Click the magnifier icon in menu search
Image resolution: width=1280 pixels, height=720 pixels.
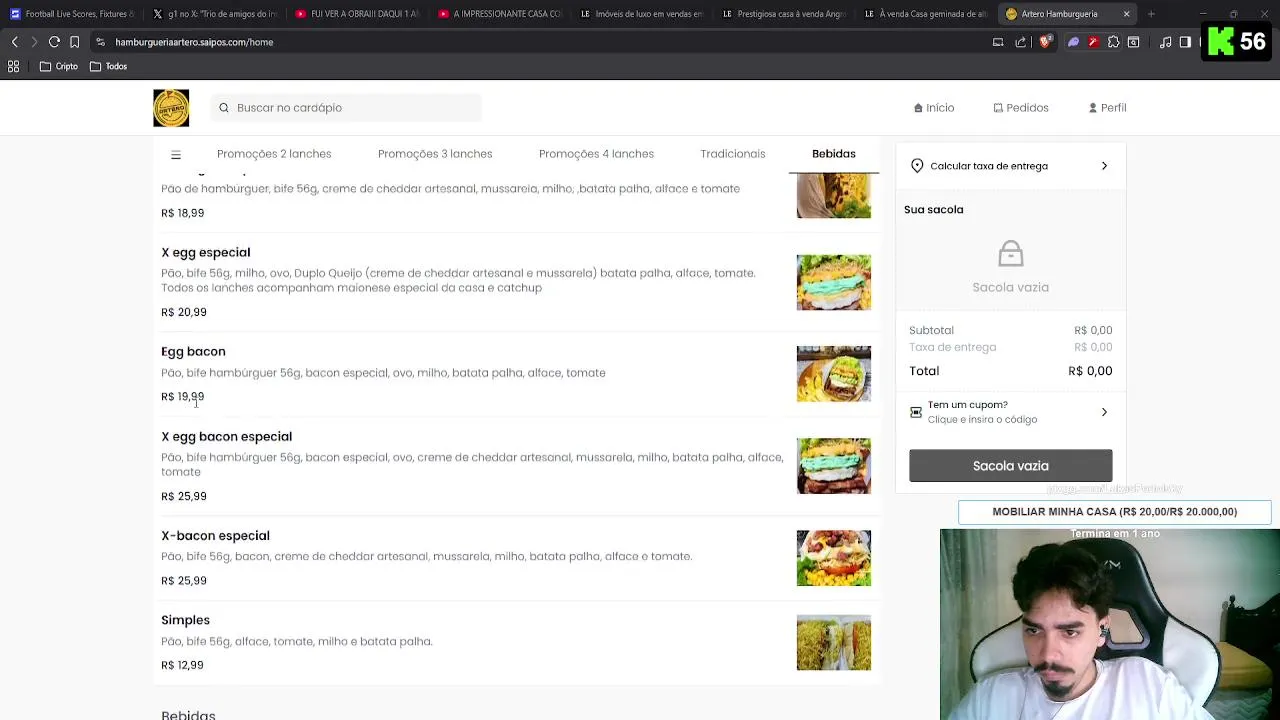(x=224, y=108)
